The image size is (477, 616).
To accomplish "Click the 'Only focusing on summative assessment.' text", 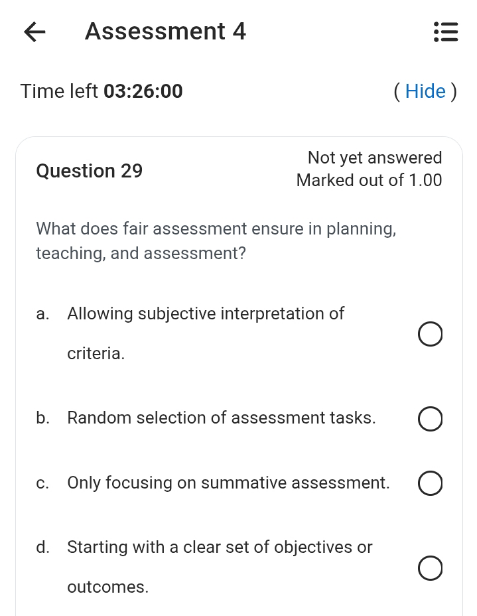I will (228, 483).
